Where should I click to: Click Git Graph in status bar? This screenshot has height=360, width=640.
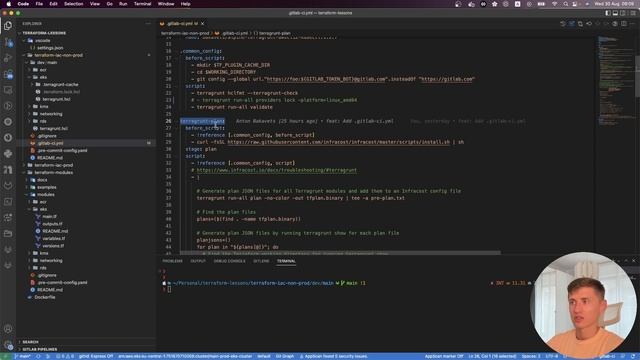[284, 356]
